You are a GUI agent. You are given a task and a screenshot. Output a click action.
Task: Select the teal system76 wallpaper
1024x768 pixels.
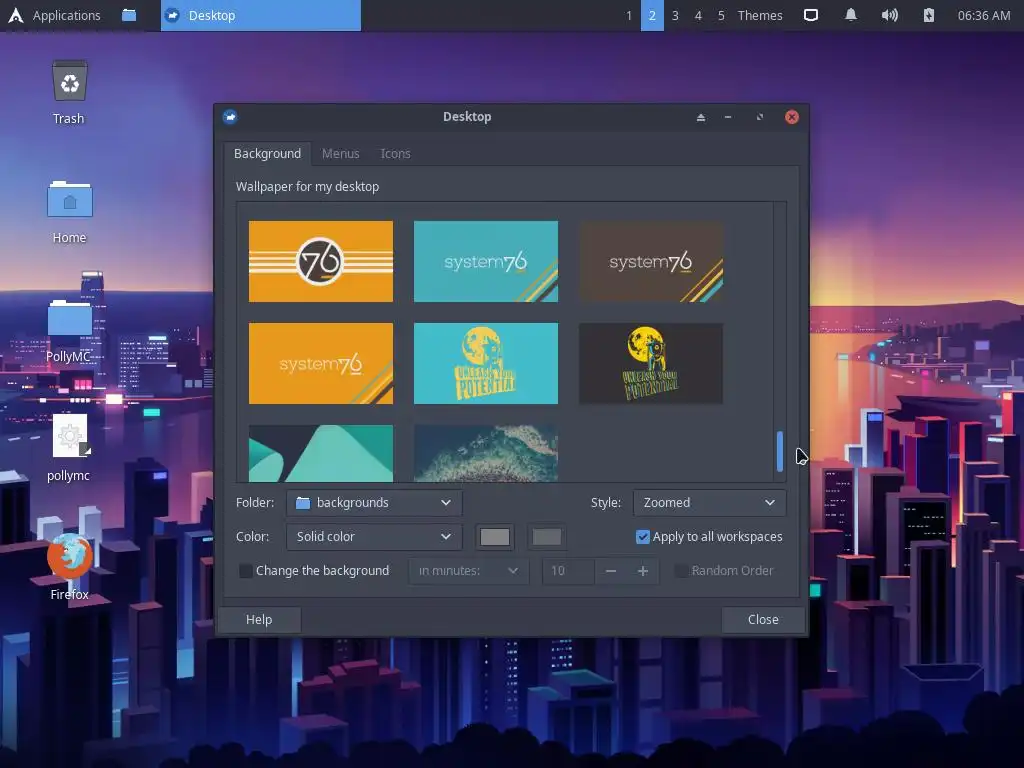click(x=486, y=261)
